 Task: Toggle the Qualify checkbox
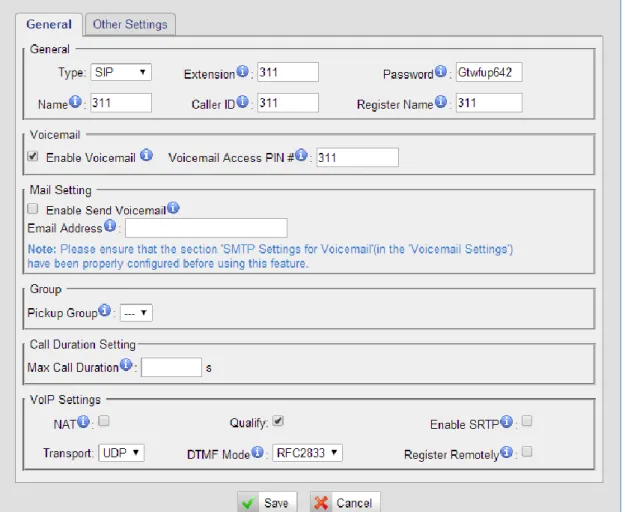tap(278, 421)
